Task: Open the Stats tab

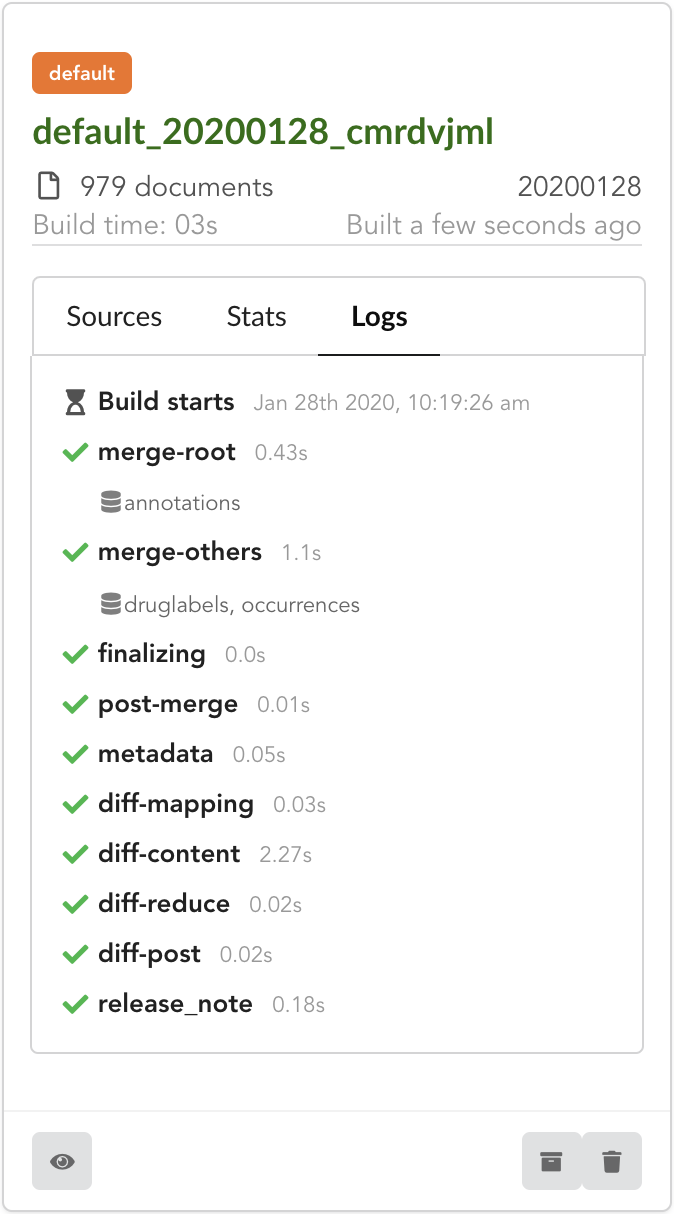Action: tap(257, 317)
